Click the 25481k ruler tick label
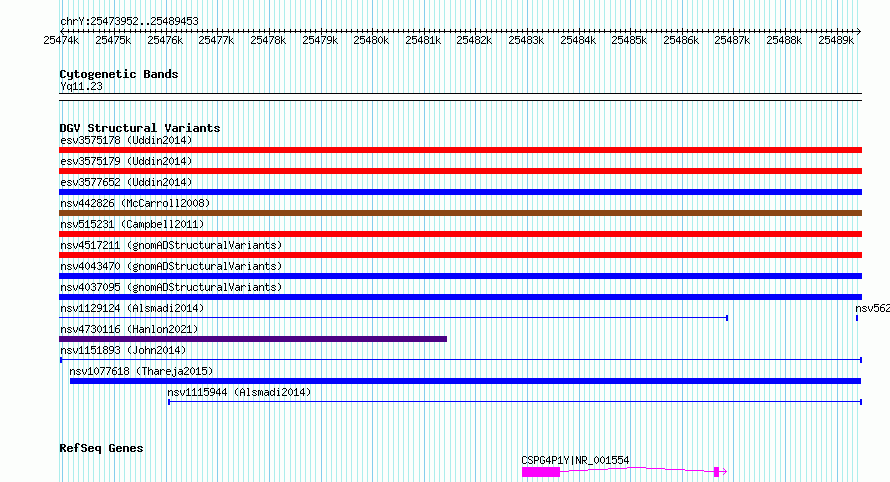Screen dimensions: 890x482 click(423, 40)
